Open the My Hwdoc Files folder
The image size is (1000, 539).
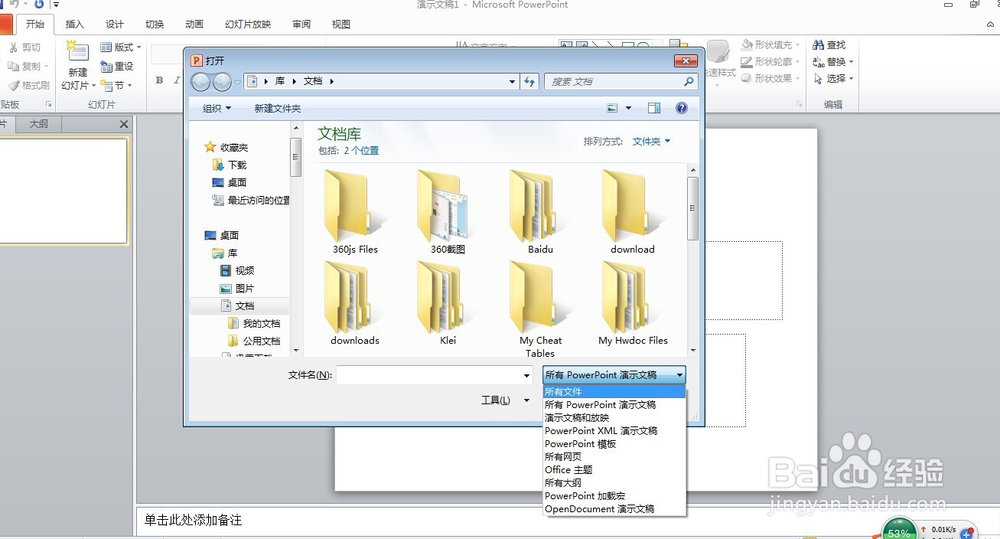[x=633, y=304]
